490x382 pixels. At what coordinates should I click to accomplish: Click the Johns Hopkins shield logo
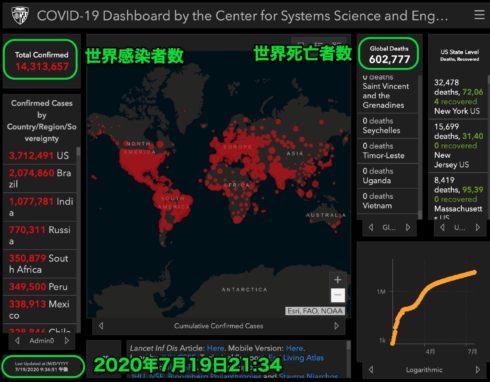[20, 15]
